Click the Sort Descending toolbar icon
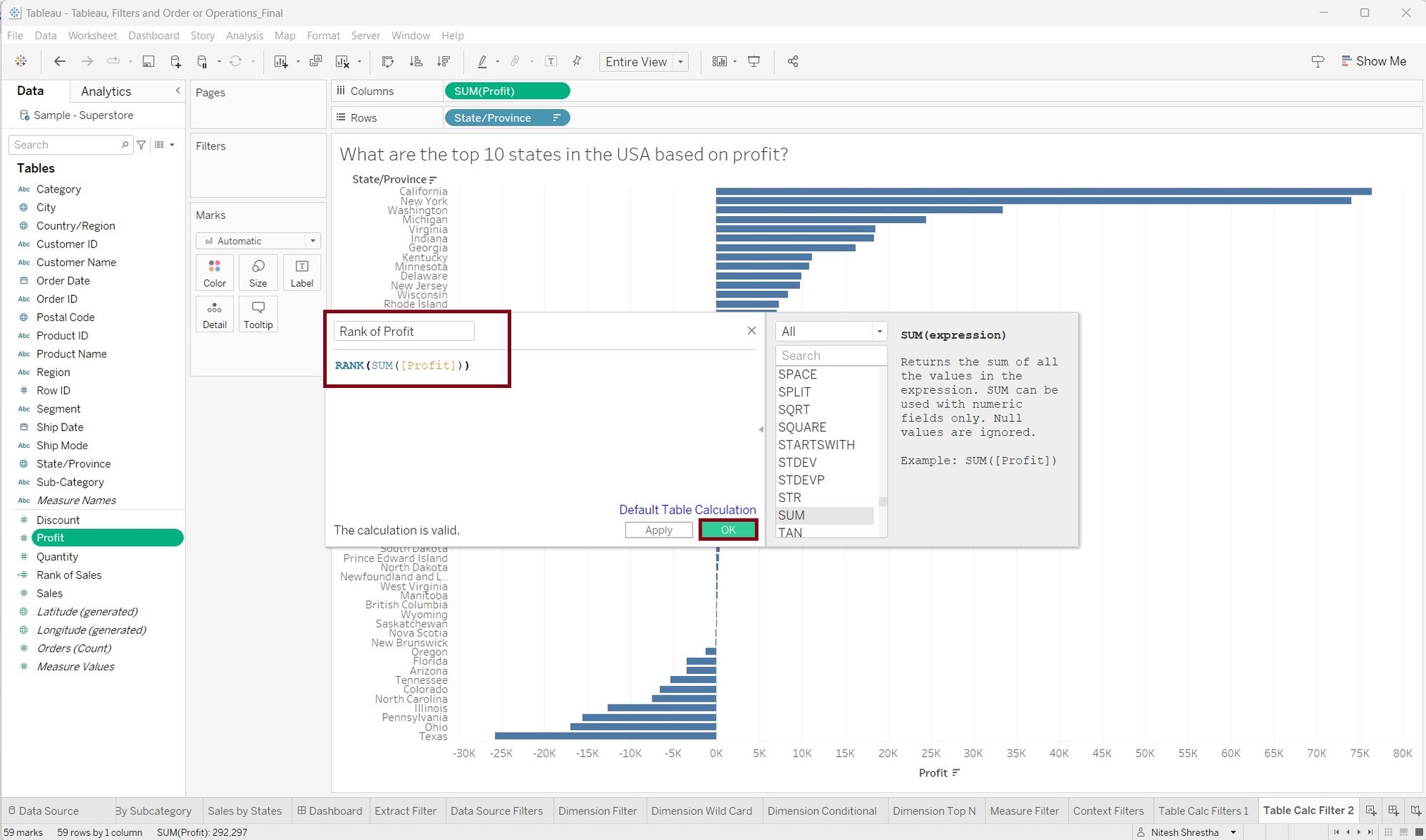 click(x=443, y=61)
